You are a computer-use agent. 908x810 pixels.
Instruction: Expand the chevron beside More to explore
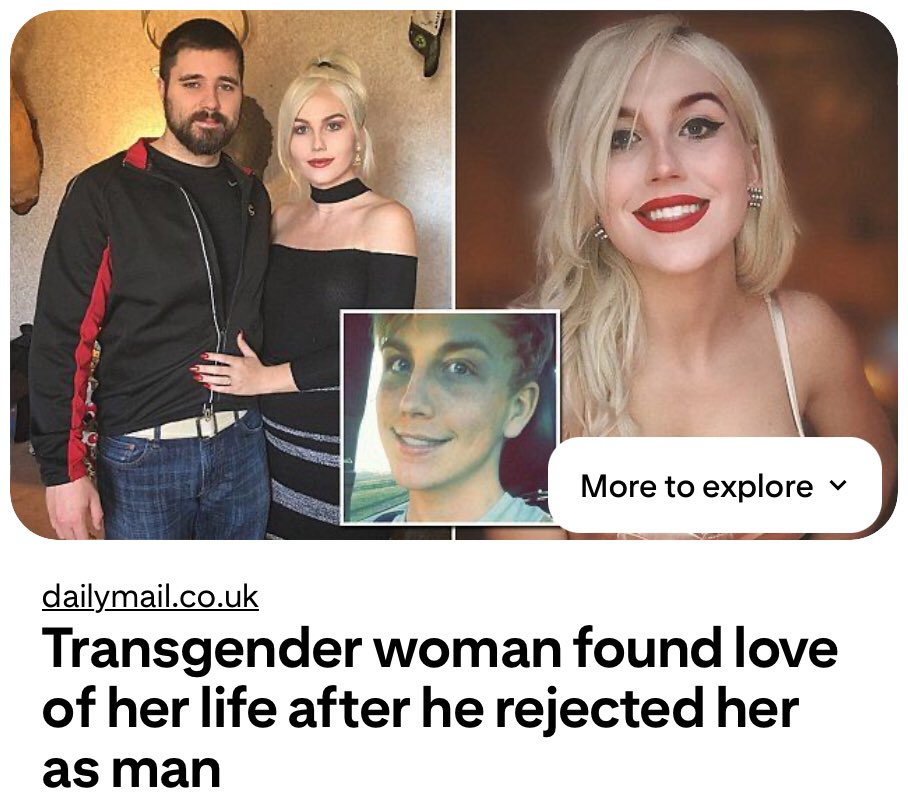pyautogui.click(x=838, y=485)
